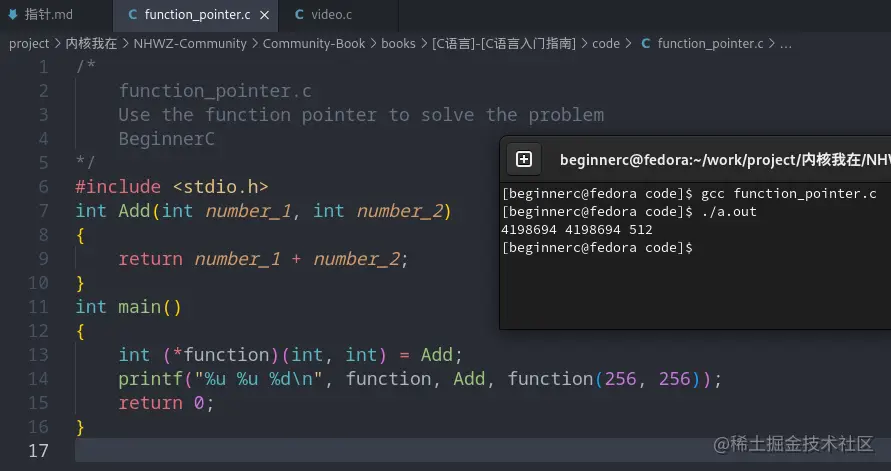This screenshot has height=471, width=891.
Task: Click C icon in breadcrumb path
Action: click(x=646, y=44)
